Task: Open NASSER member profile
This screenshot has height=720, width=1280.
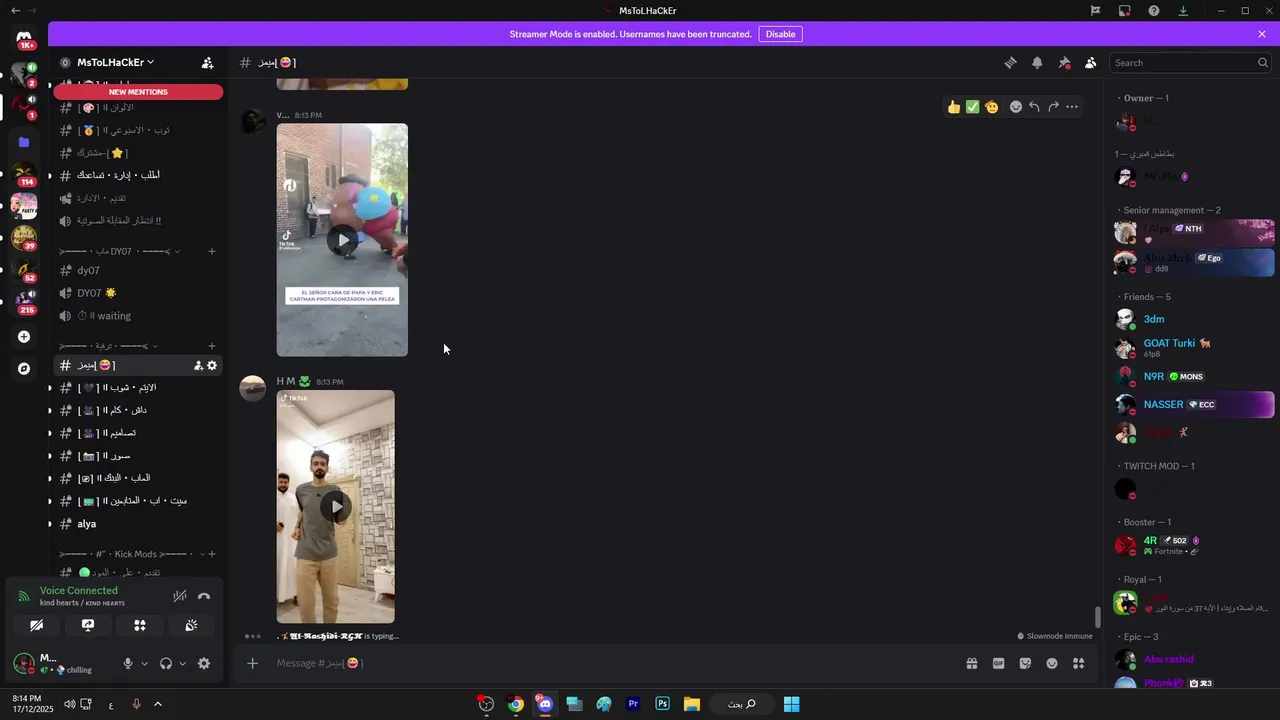Action: 1194,404
